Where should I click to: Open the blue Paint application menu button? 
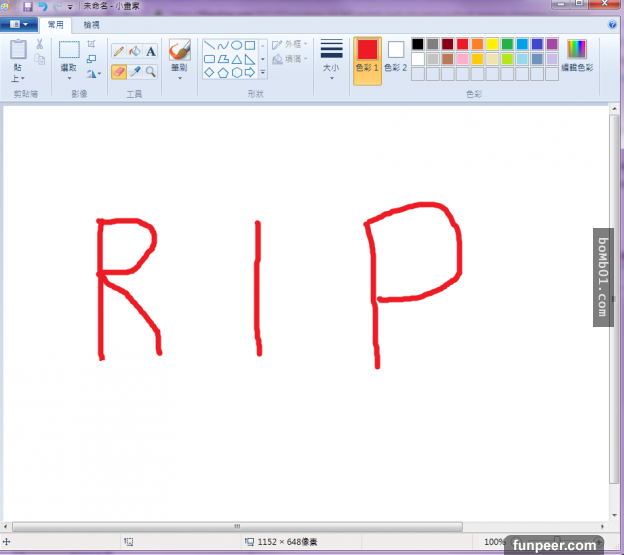[19, 23]
